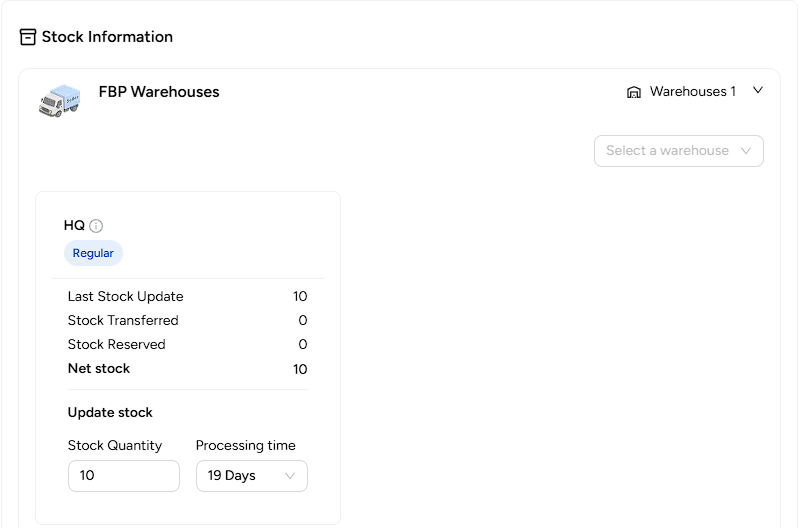Click the Last Stock Update row
The image size is (799, 528).
188,297
